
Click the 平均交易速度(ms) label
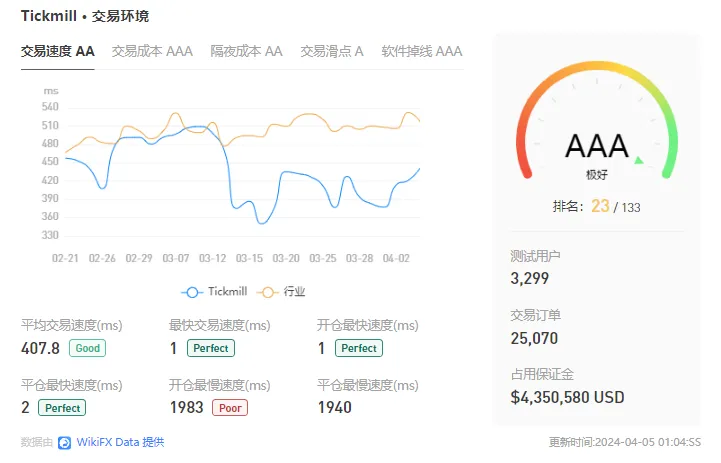pyautogui.click(x=72, y=326)
